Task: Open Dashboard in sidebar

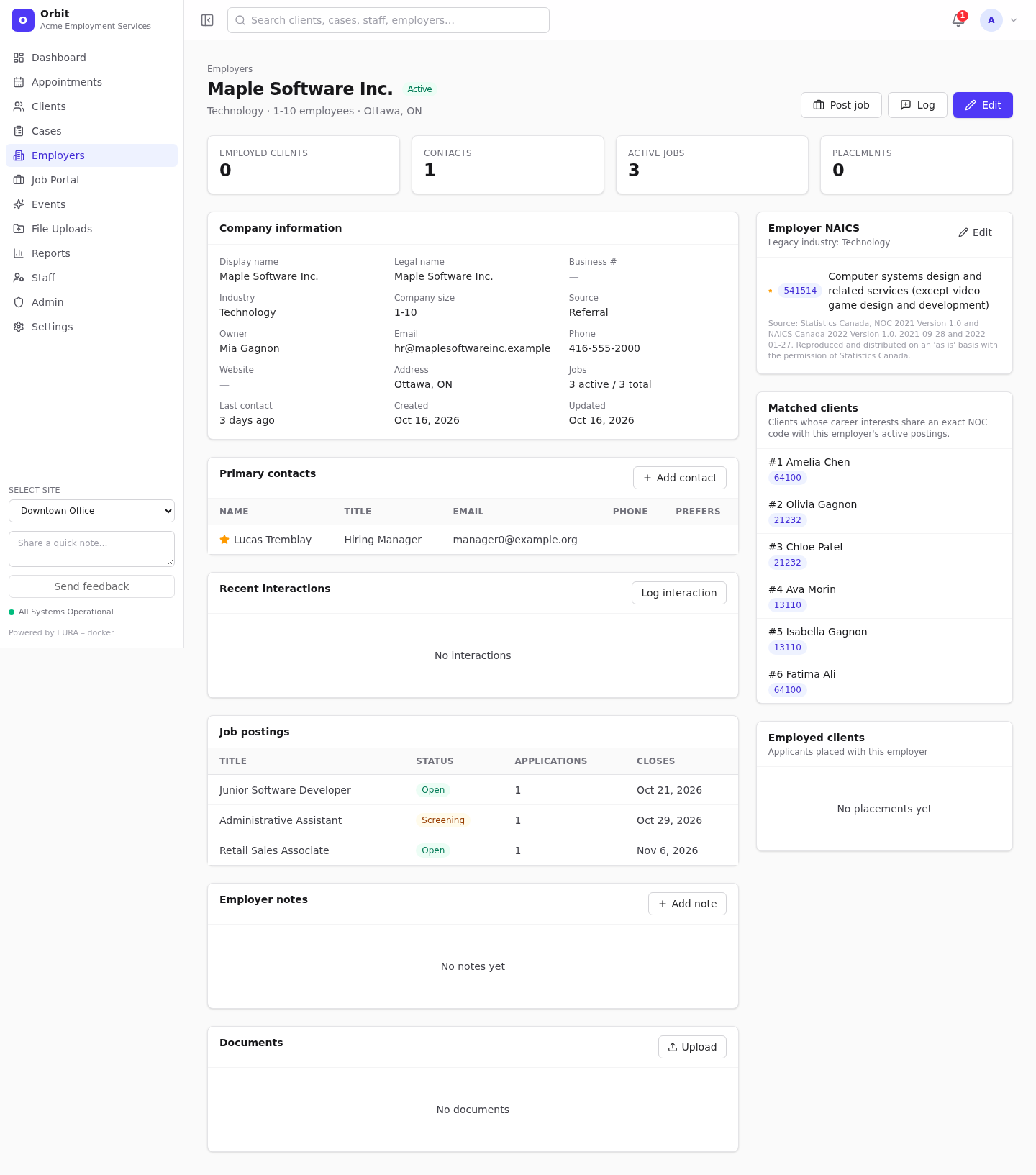Action: coord(91,58)
